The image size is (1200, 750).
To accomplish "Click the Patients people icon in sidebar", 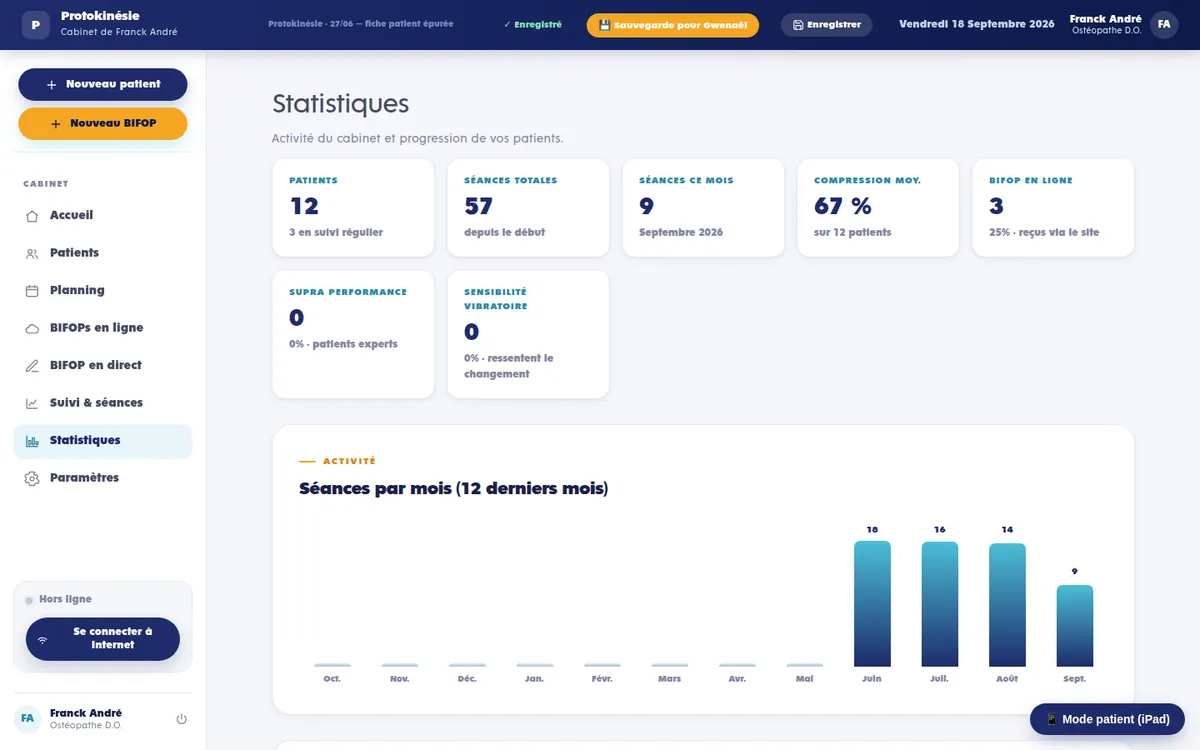I will click(x=32, y=253).
